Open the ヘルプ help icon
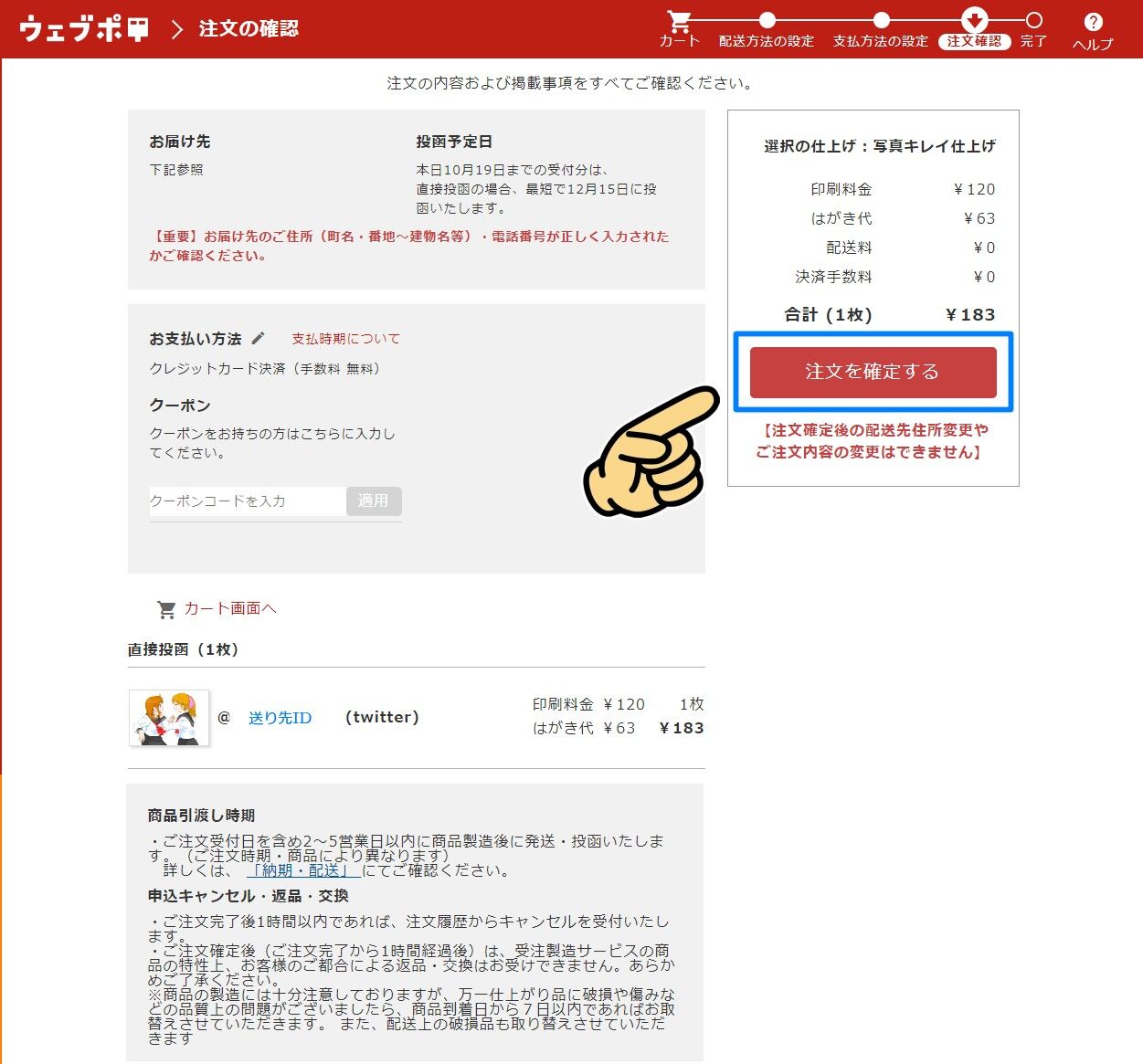Screen dimensions: 1143x1064 click(1093, 22)
